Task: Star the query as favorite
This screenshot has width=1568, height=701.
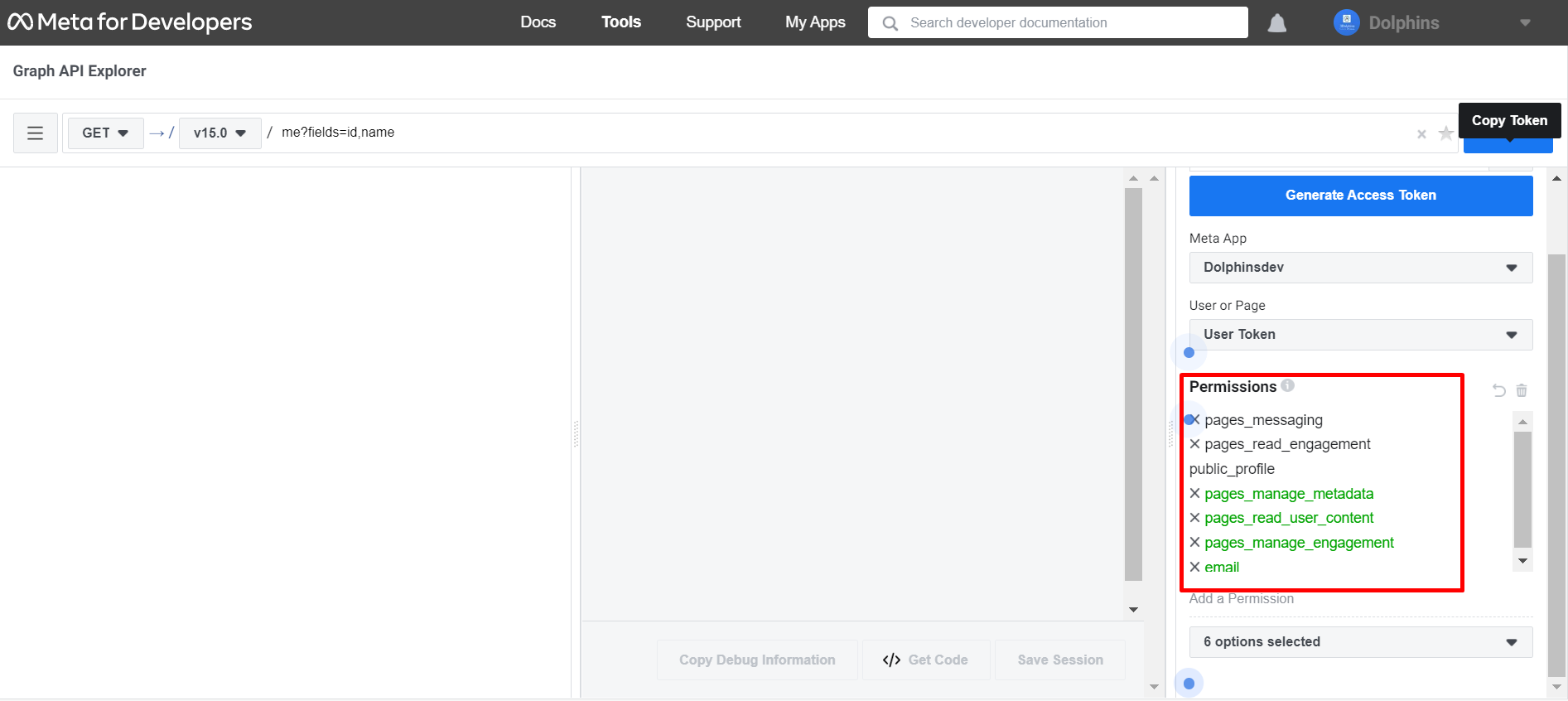Action: (x=1445, y=133)
